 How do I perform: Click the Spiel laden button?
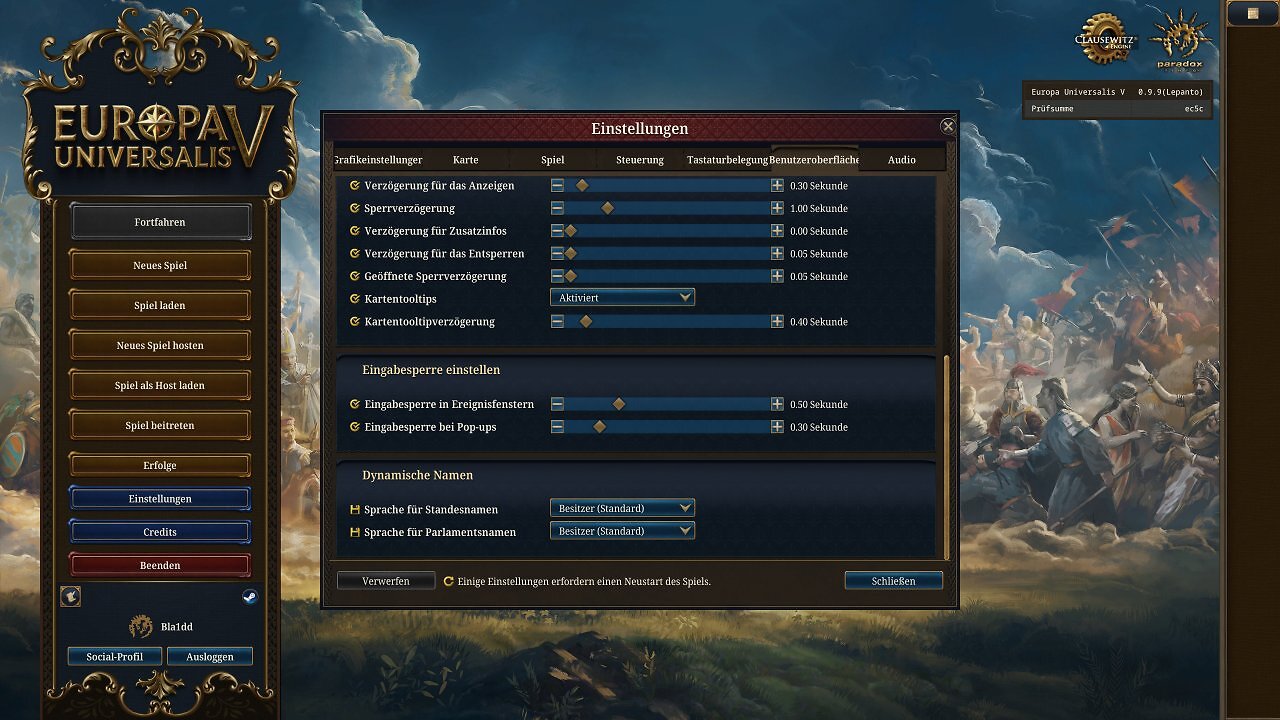(160, 306)
